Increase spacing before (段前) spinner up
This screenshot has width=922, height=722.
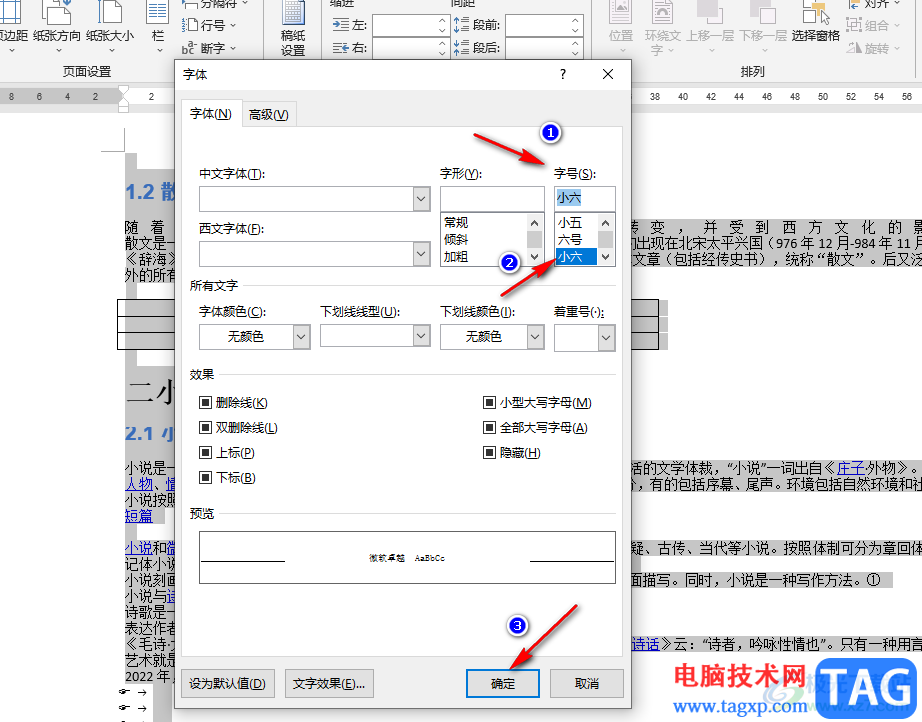coord(575,21)
